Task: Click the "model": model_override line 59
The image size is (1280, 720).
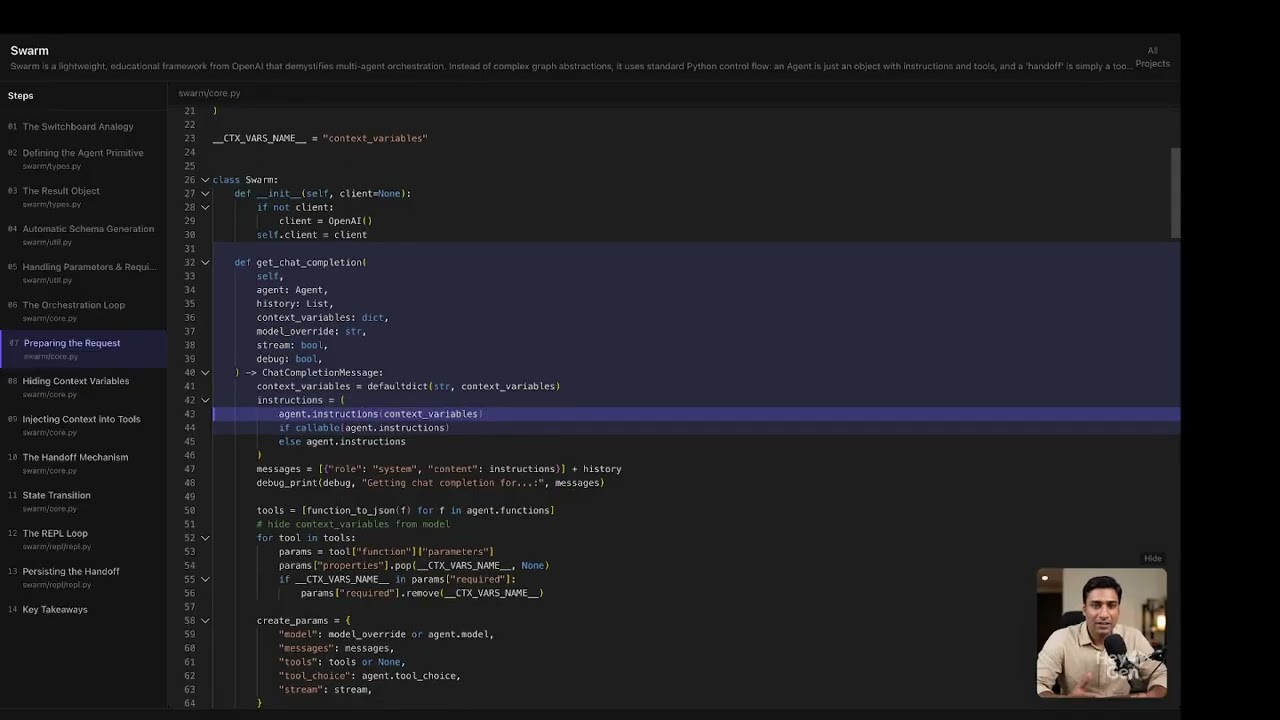Action: coord(386,635)
